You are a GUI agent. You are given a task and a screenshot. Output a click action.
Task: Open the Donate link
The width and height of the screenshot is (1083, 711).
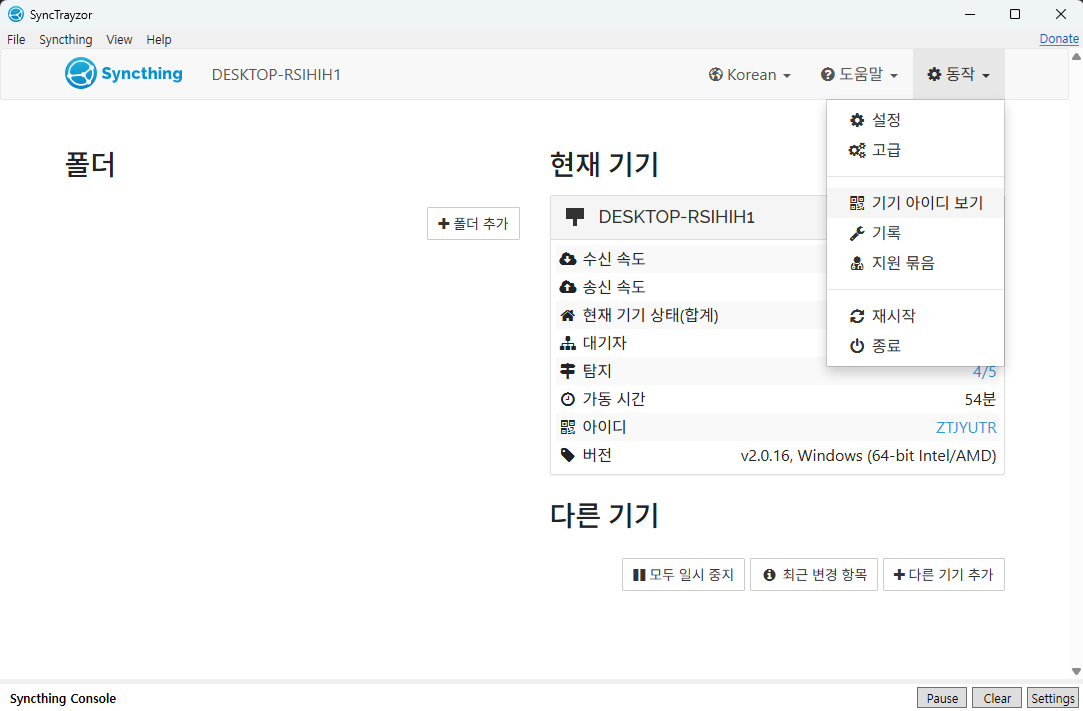(x=1059, y=39)
